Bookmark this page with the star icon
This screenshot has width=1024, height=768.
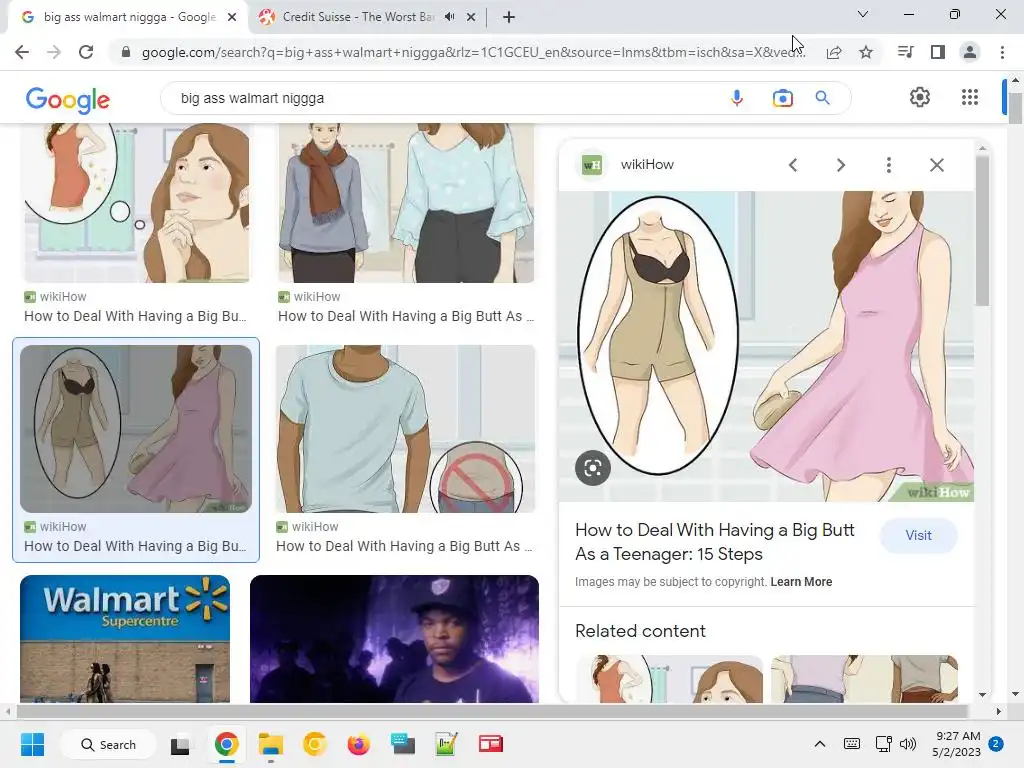866,52
